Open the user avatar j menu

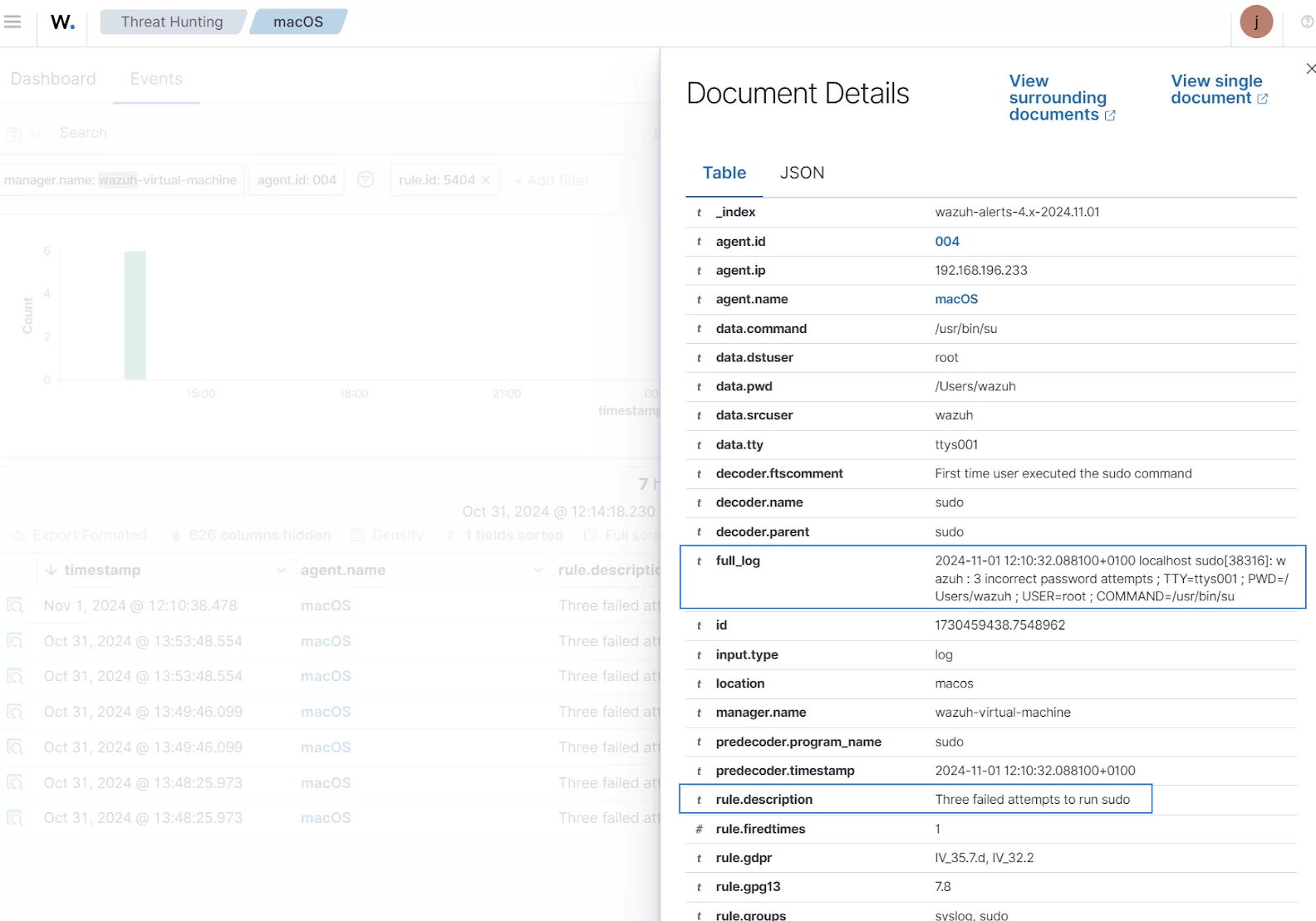pos(1256,22)
